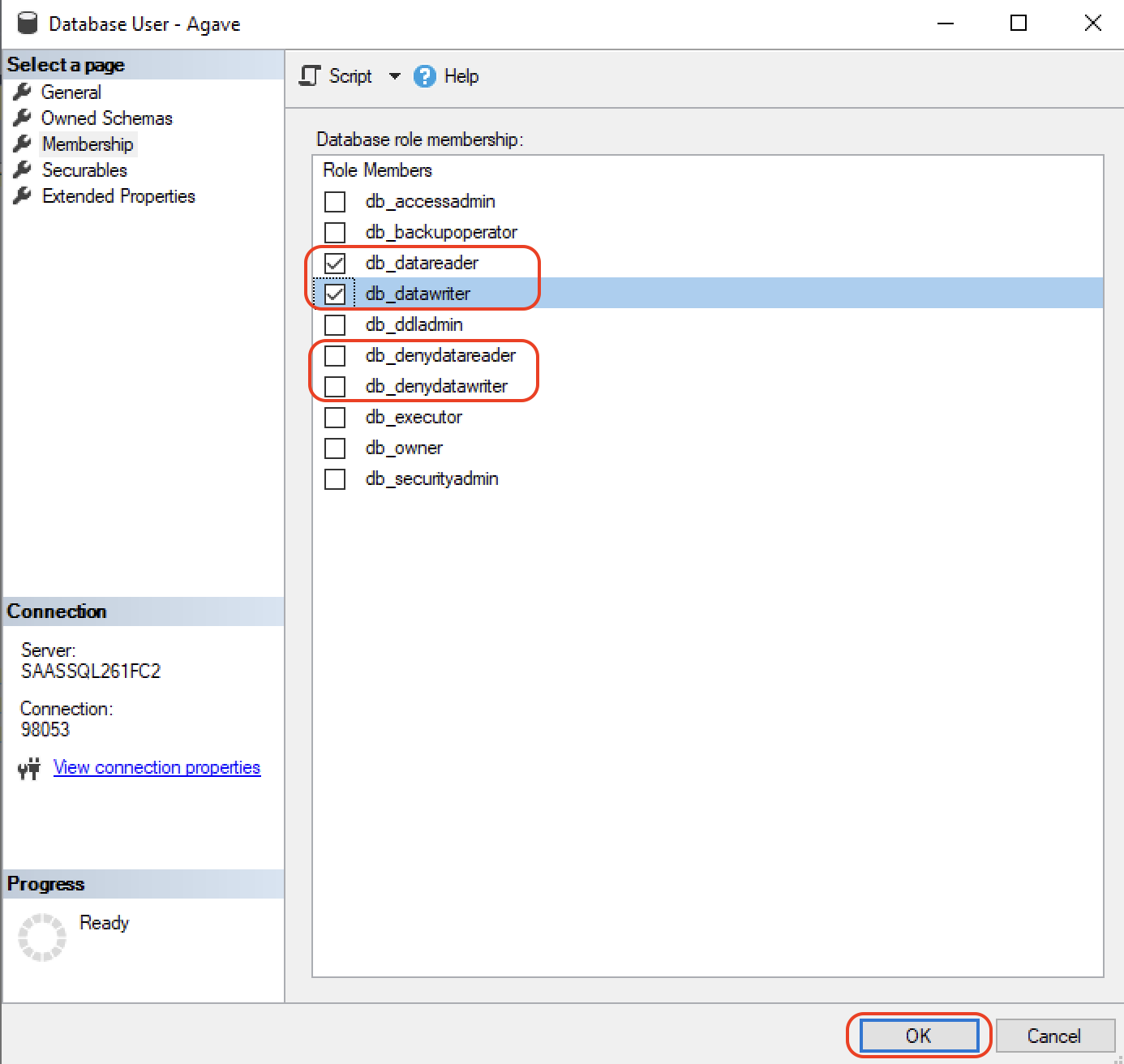Viewport: 1124px width, 1064px height.
Task: Go to the Securables page
Action: pos(84,170)
